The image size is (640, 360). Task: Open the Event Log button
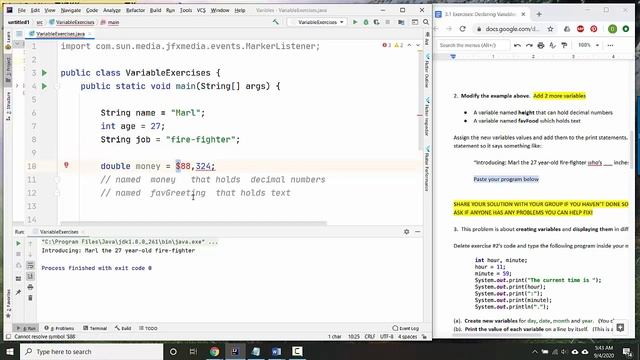405,328
